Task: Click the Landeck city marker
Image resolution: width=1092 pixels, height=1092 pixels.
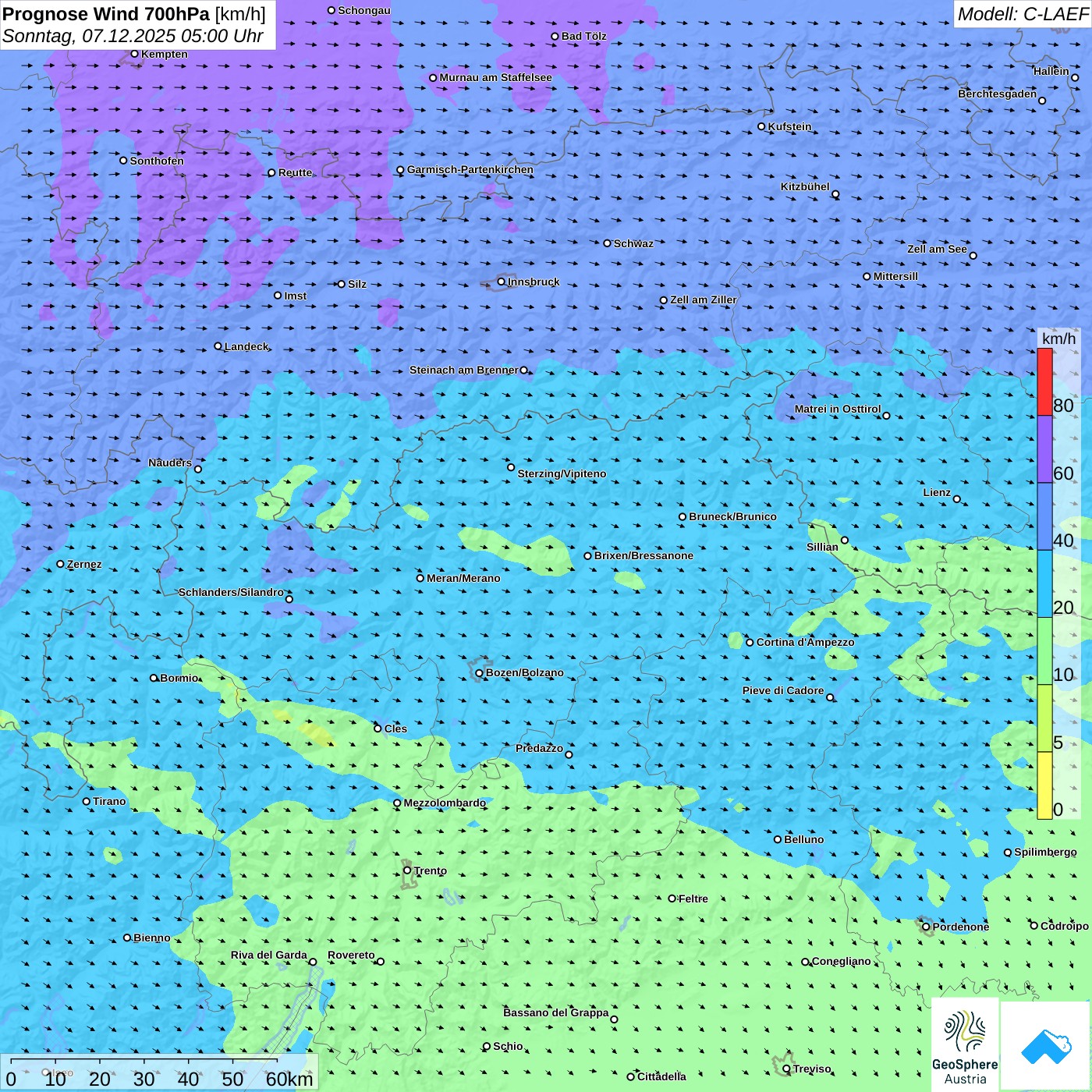Action: (x=218, y=346)
